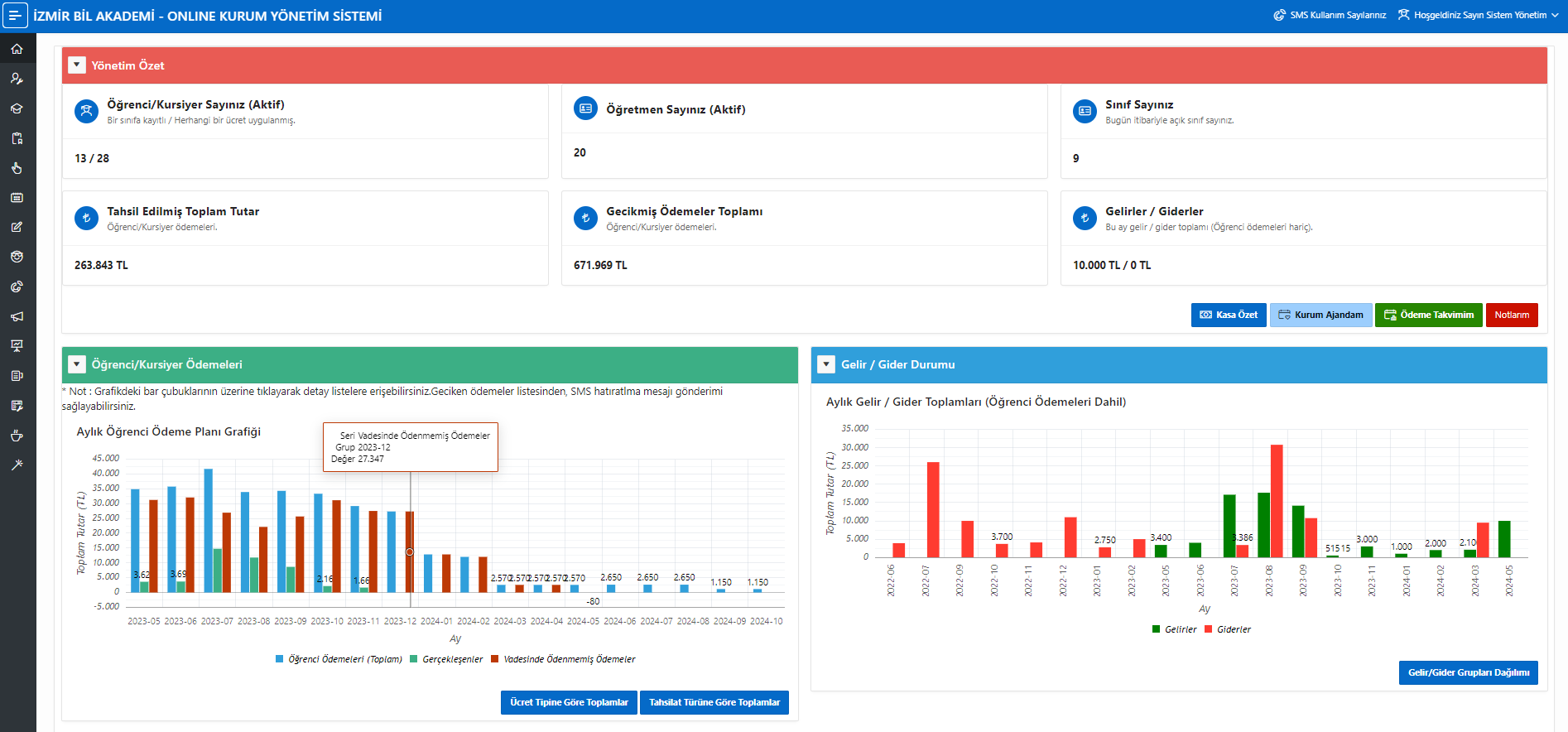Click the graduation cap sidebar icon
Viewport: 1568px width, 732px height.
pos(17,108)
